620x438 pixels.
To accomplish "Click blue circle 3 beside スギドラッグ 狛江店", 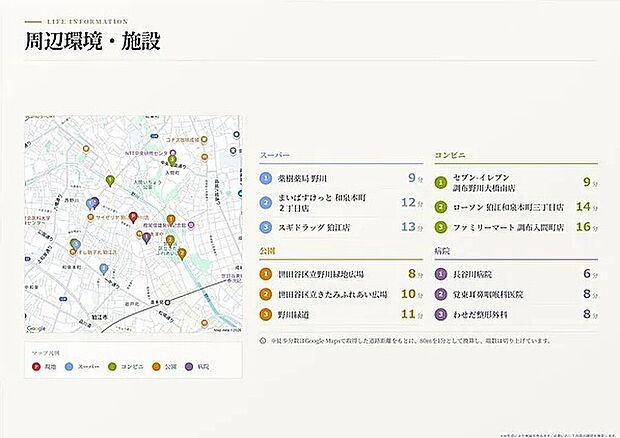I will 266,227.
